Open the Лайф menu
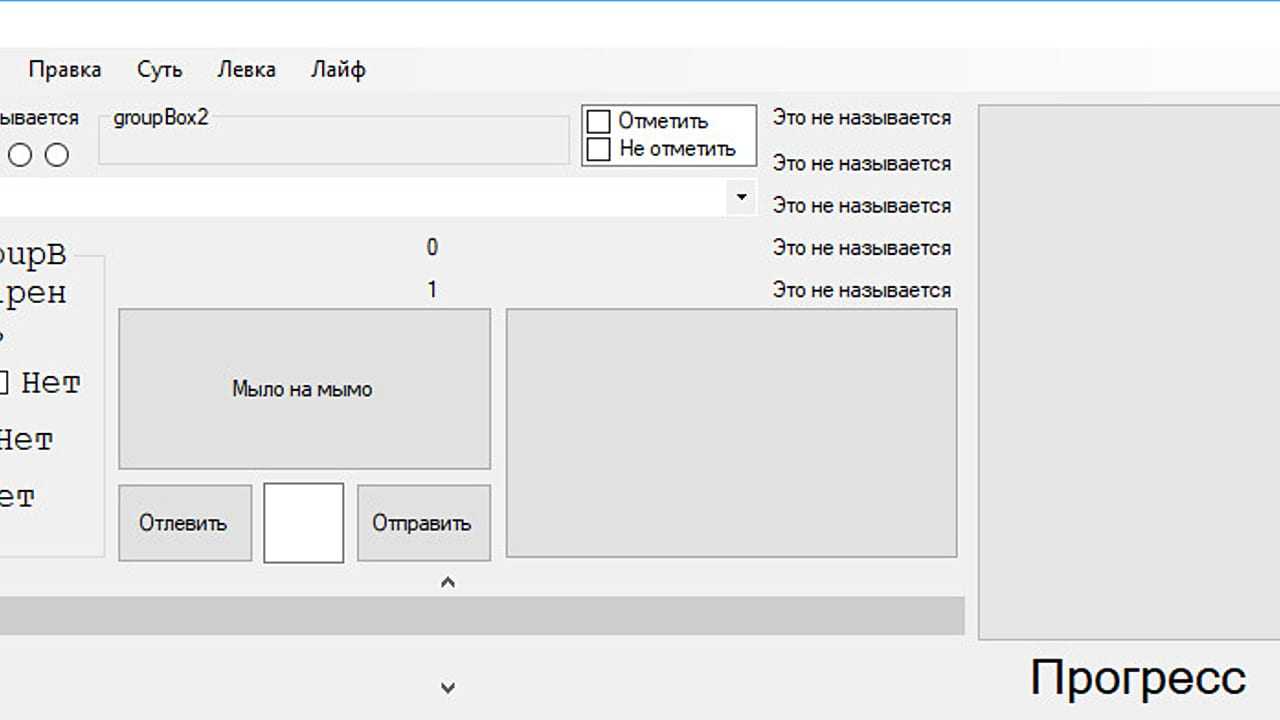1280x720 pixels. coord(338,70)
